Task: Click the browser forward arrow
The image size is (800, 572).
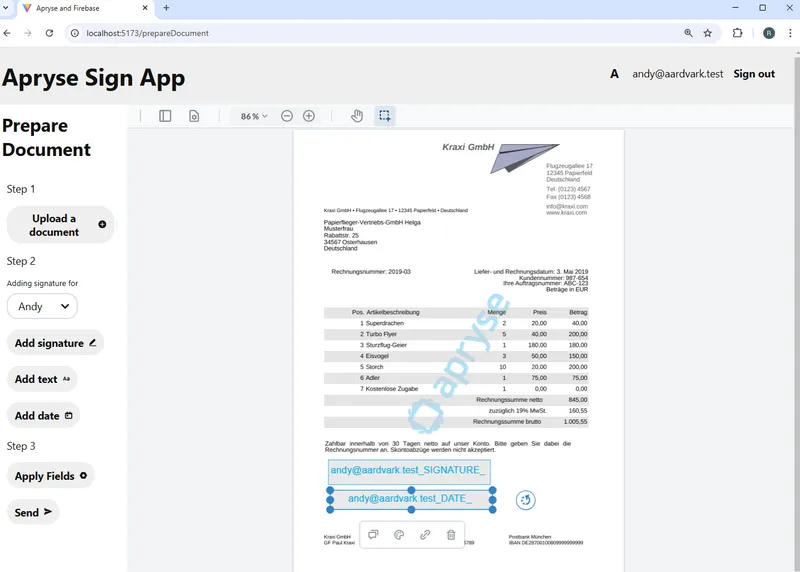Action: tap(28, 33)
